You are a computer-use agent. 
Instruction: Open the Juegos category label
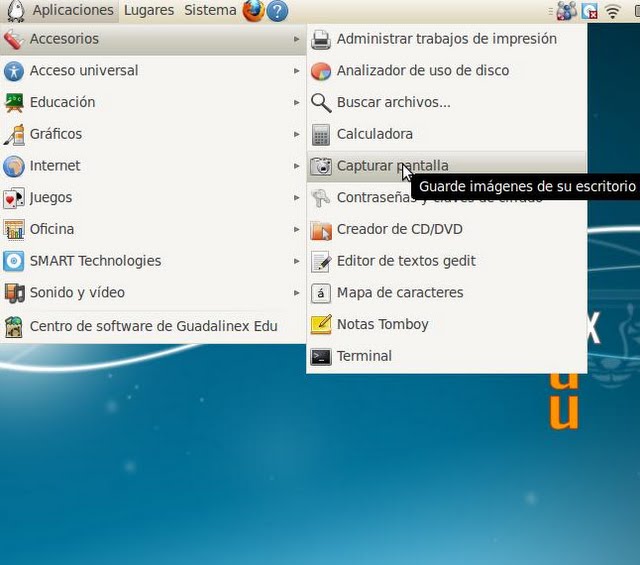tap(51, 198)
